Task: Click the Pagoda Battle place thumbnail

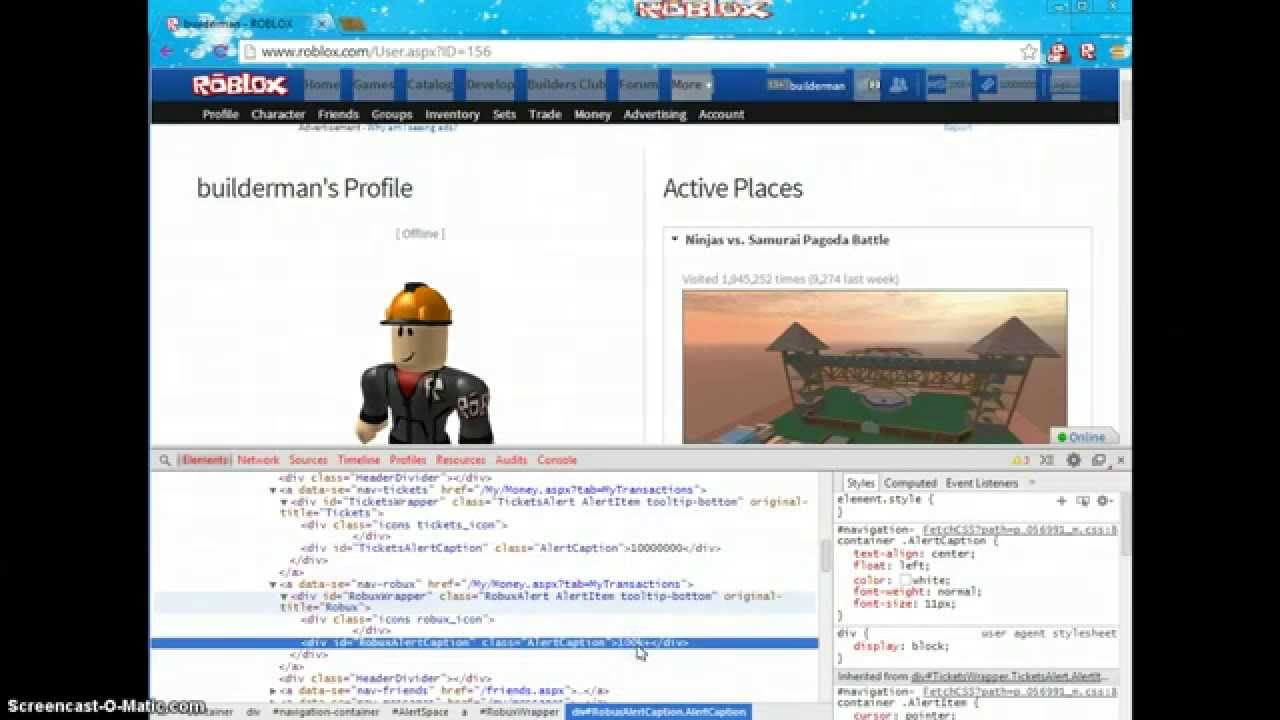Action: click(x=874, y=367)
